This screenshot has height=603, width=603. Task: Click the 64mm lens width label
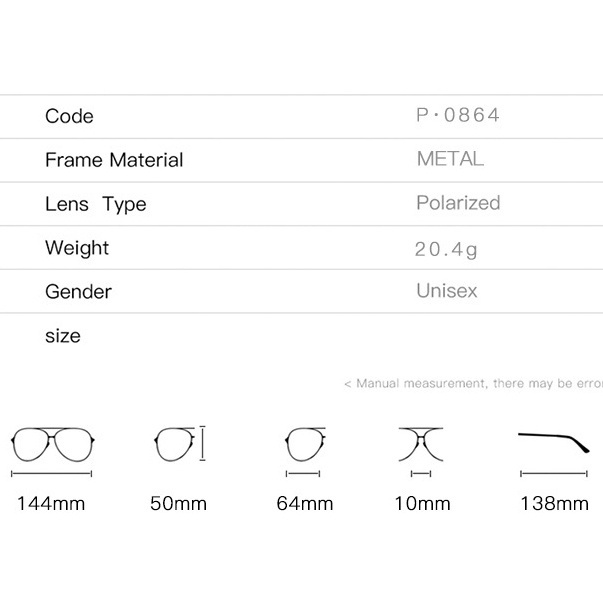[305, 503]
